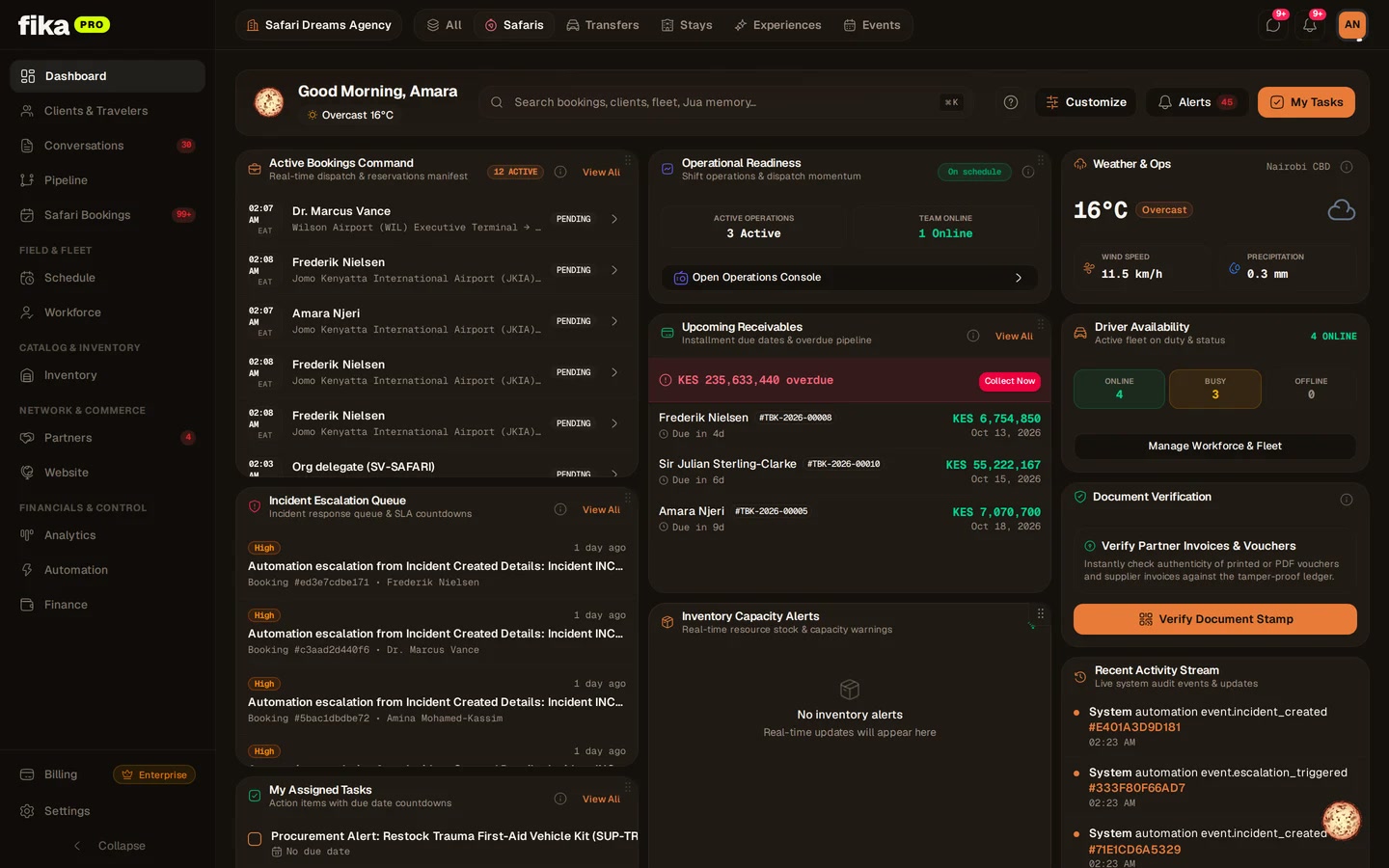Switch to the Transfers tab
The height and width of the screenshot is (868, 1389).
(603, 25)
